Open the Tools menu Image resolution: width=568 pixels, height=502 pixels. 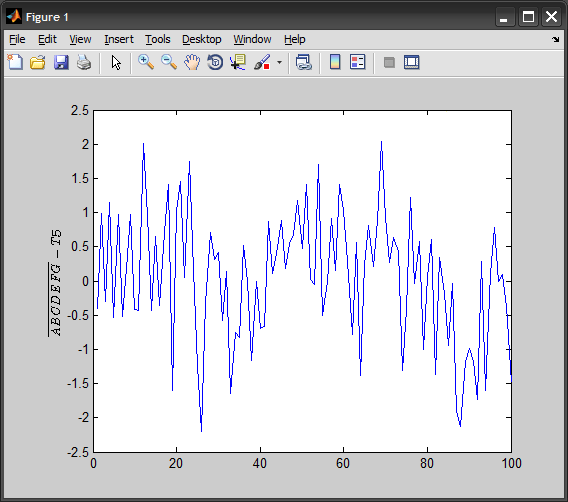click(x=158, y=39)
